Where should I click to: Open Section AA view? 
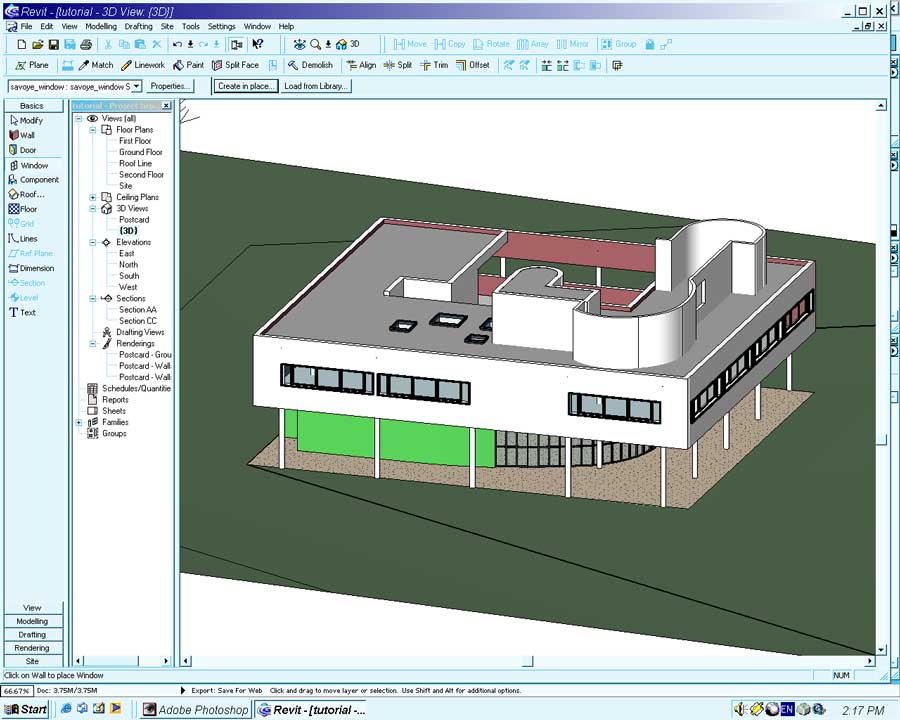pyautogui.click(x=138, y=309)
